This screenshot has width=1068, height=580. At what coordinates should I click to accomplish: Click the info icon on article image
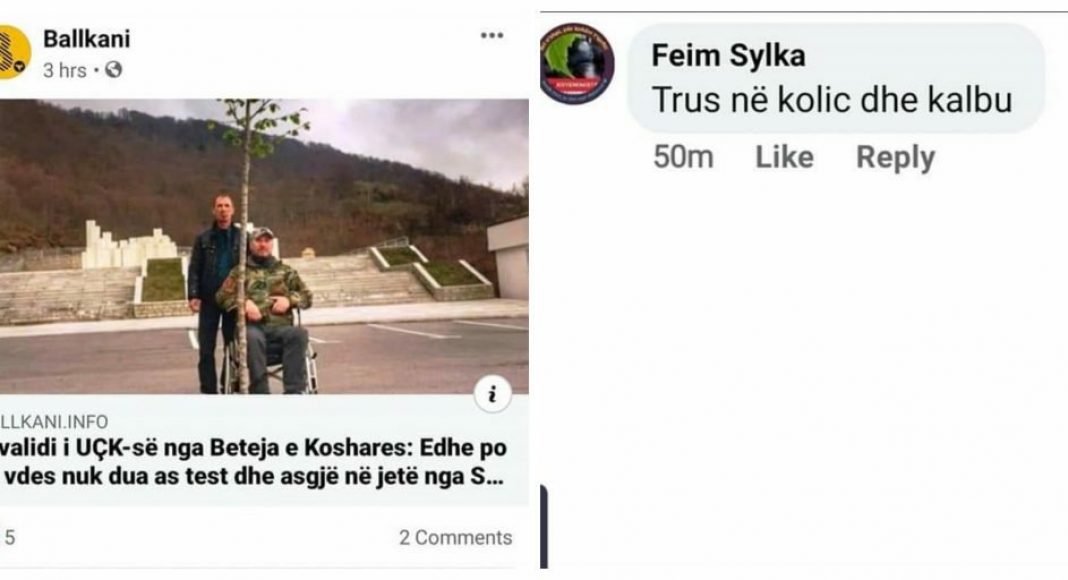point(492,395)
